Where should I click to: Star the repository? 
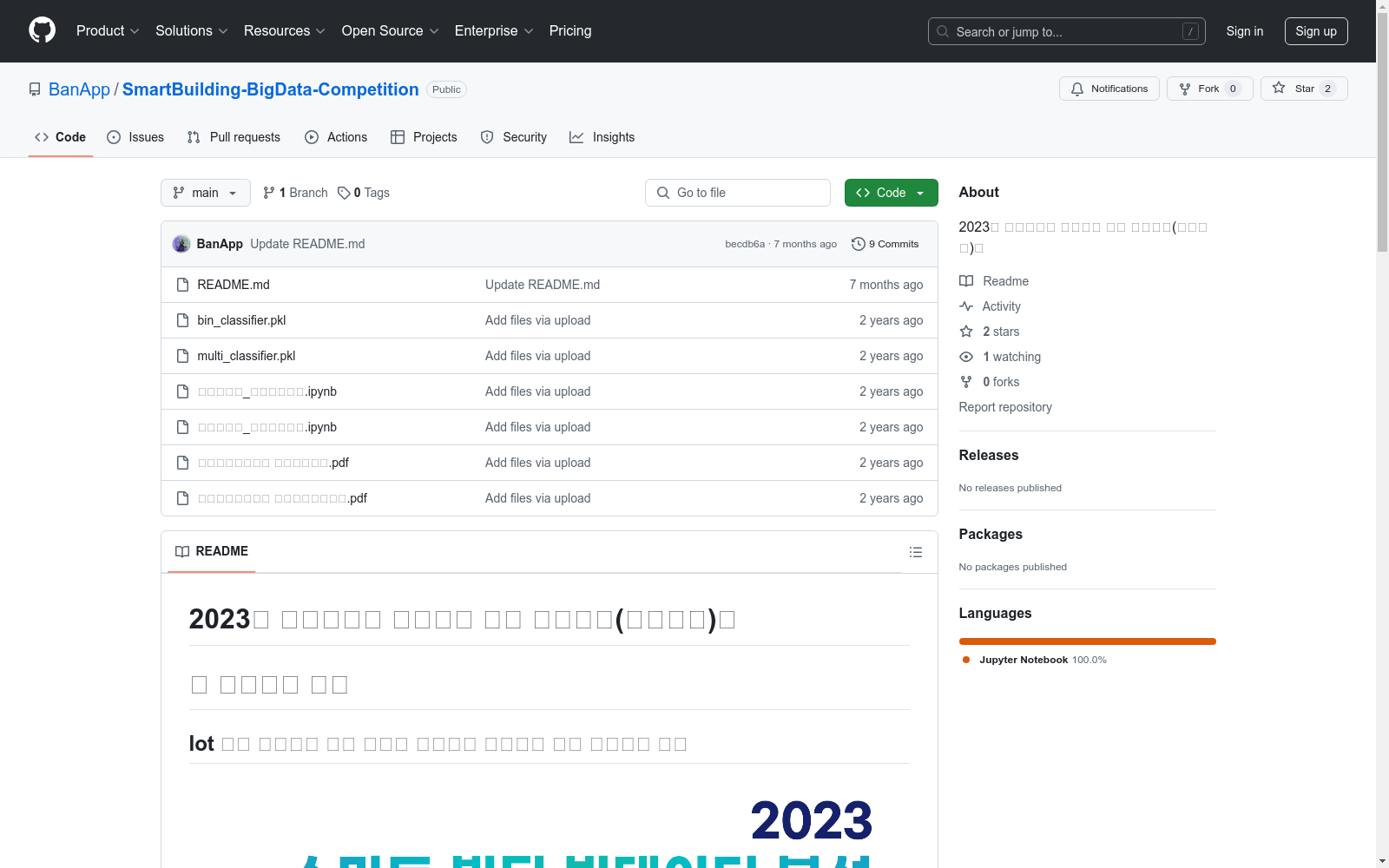1303,89
